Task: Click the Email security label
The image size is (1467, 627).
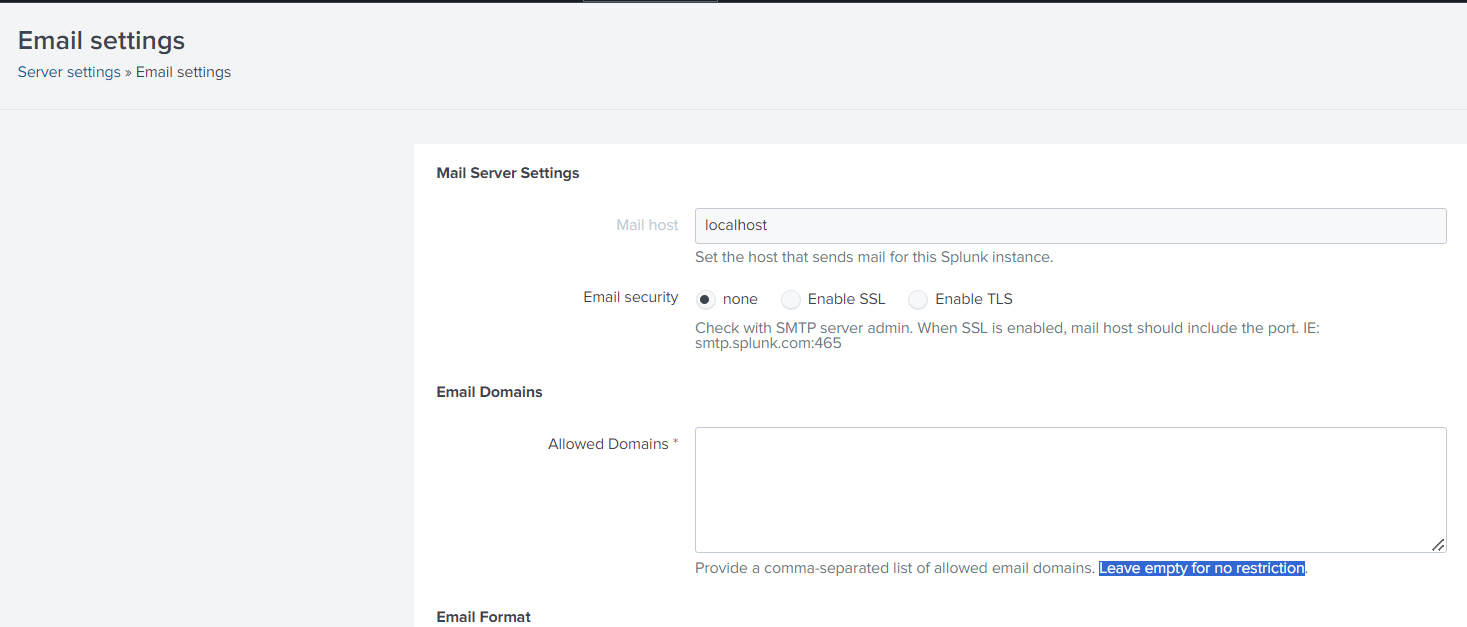Action: [630, 297]
